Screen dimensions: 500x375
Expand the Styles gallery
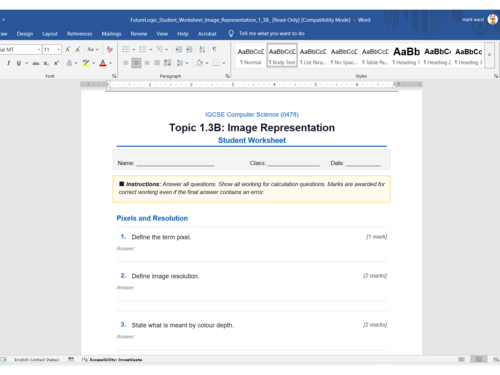pyautogui.click(x=489, y=55)
